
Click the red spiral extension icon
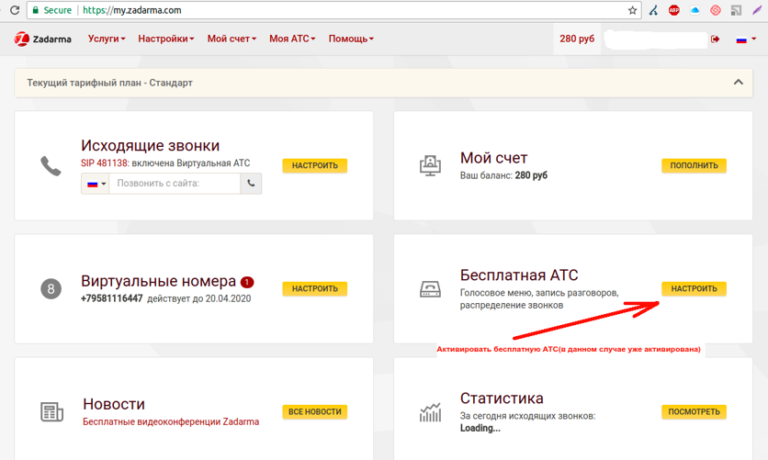pyautogui.click(x=715, y=10)
